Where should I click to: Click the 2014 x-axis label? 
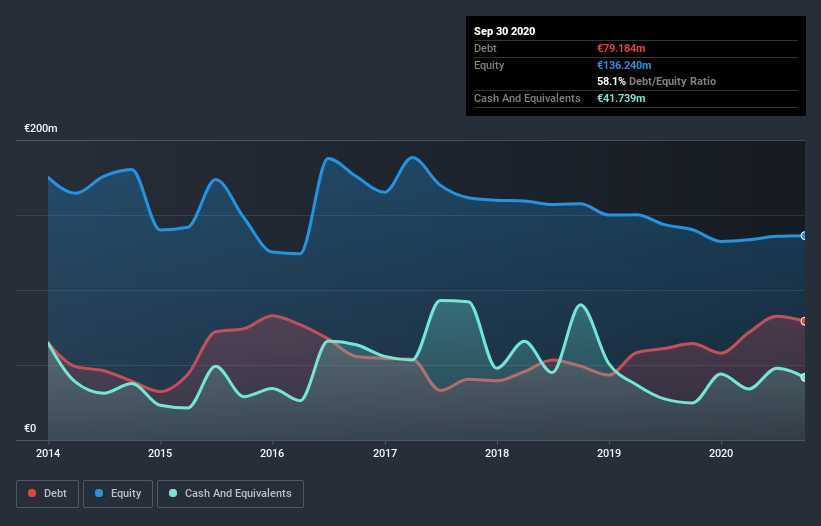point(48,453)
